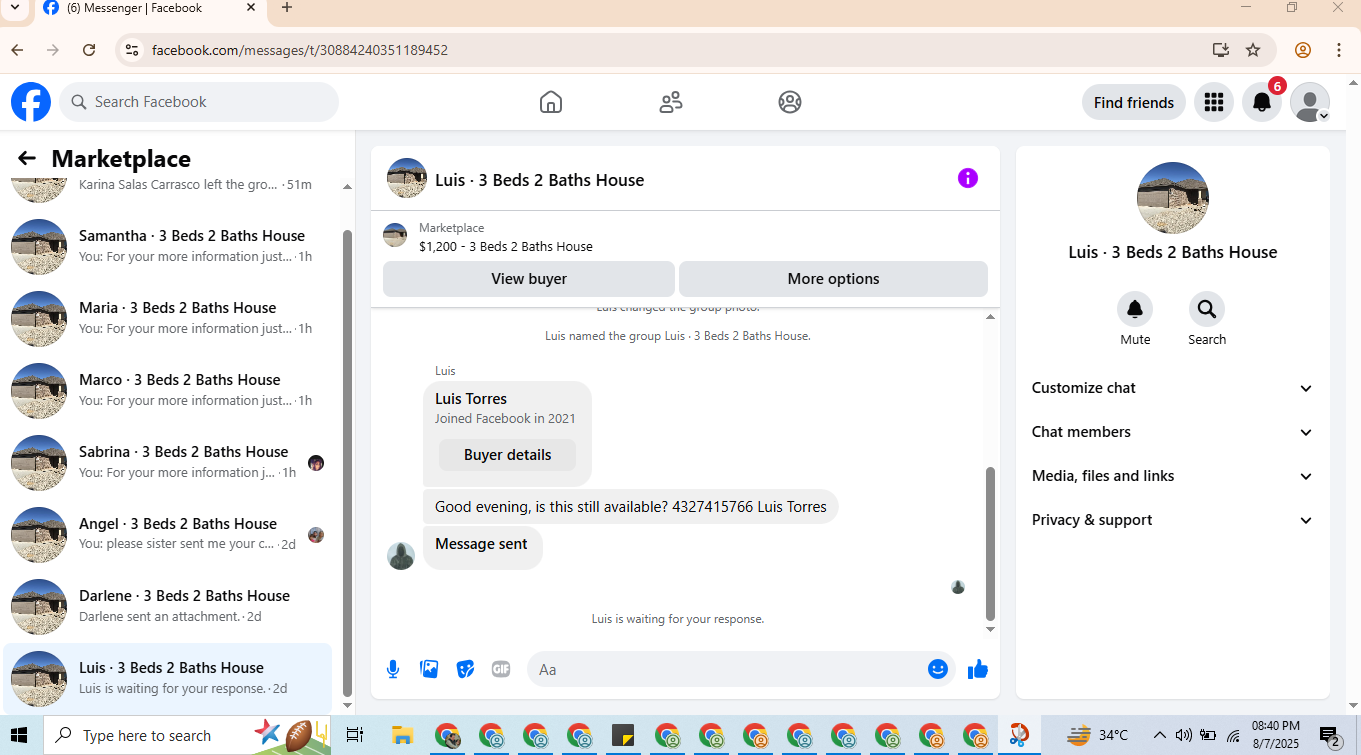1361x755 pixels.
Task: Click the $1,200 listing title link
Action: (x=506, y=246)
